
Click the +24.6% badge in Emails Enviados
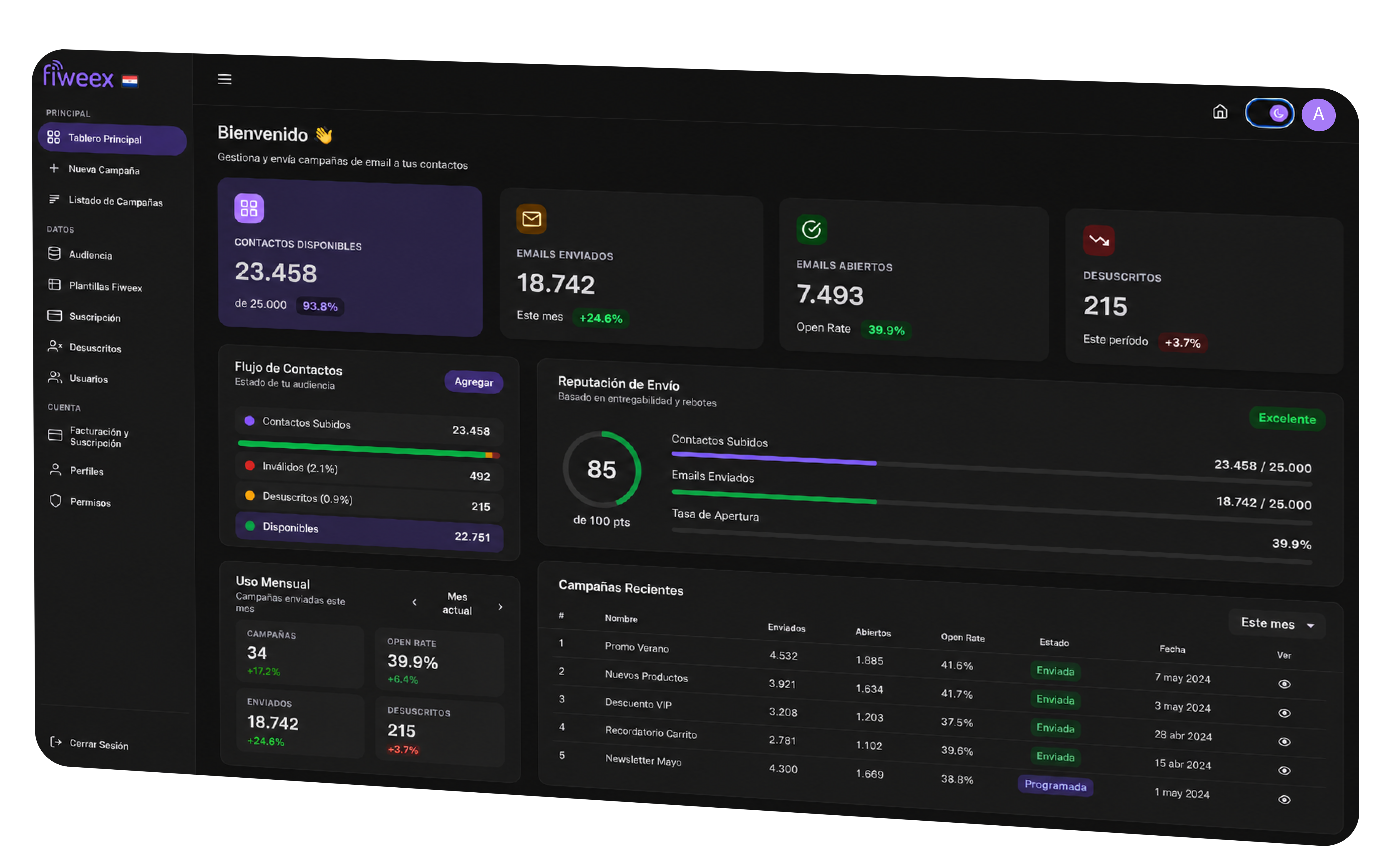pyautogui.click(x=601, y=318)
